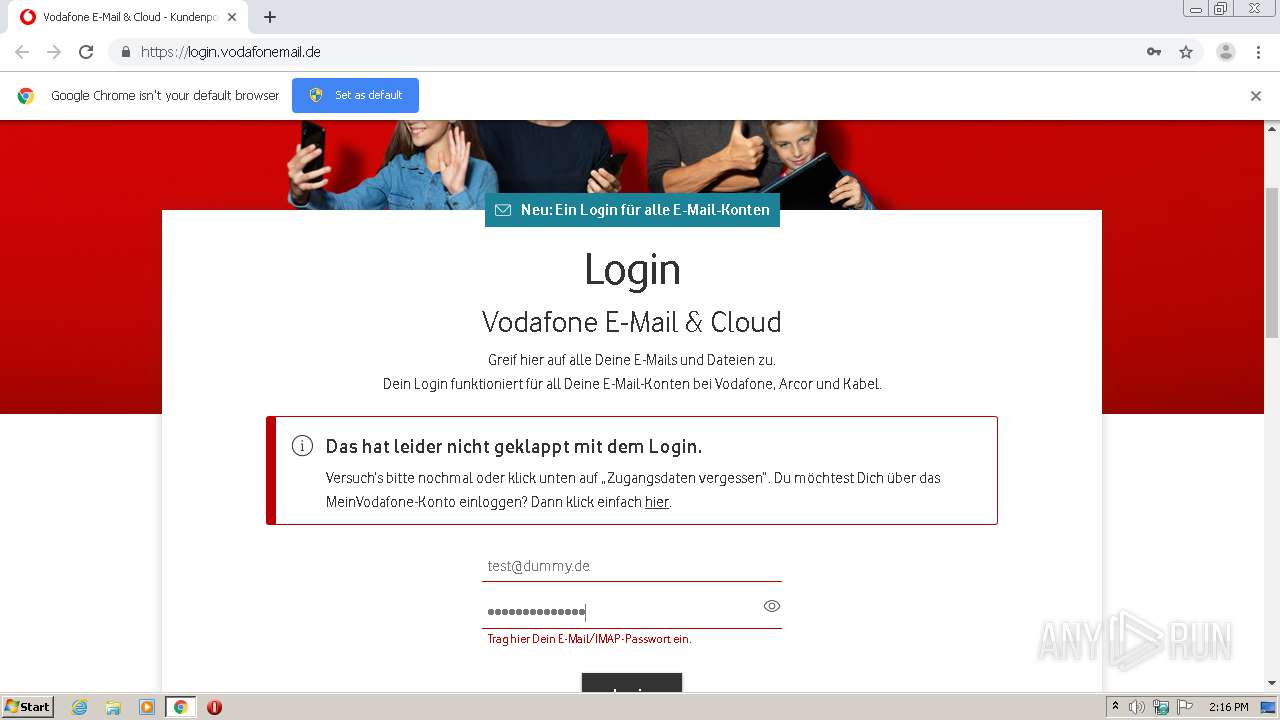Image resolution: width=1280 pixels, height=720 pixels.
Task: Bookmark this page with the star icon
Action: [1186, 52]
